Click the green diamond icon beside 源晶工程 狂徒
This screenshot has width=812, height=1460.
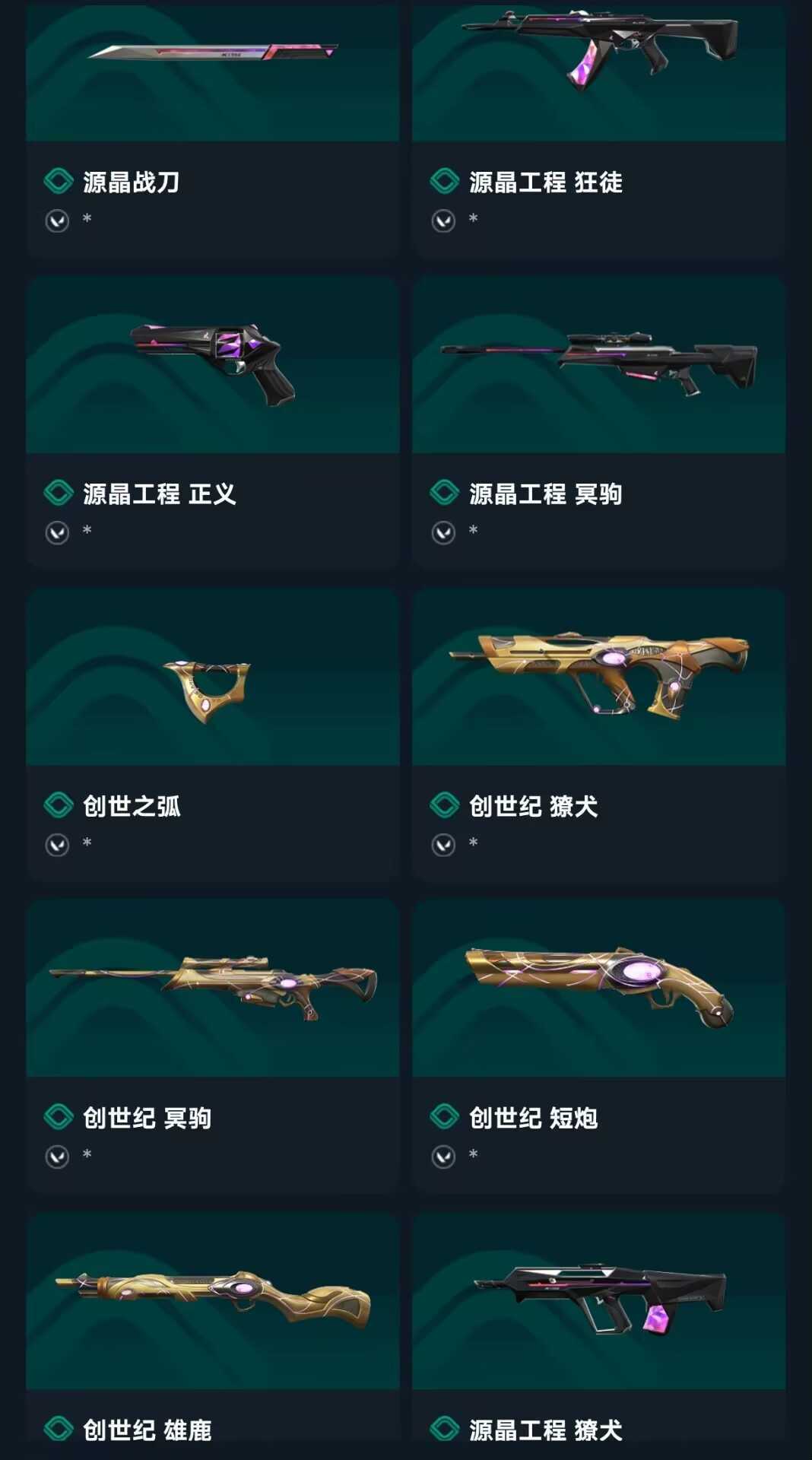(x=445, y=182)
